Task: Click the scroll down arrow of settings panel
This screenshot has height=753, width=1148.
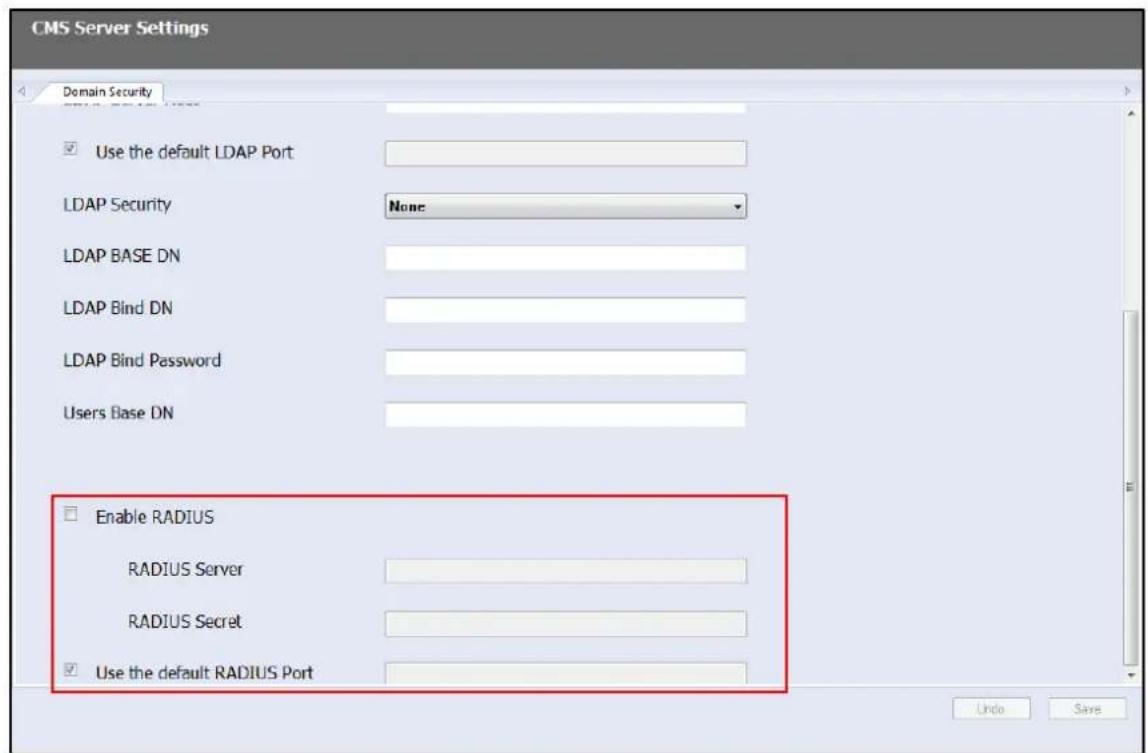Action: (1131, 675)
